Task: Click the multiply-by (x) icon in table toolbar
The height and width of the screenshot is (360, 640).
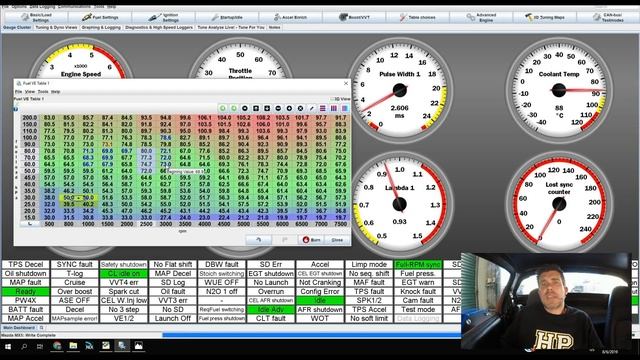Action: coord(300,108)
